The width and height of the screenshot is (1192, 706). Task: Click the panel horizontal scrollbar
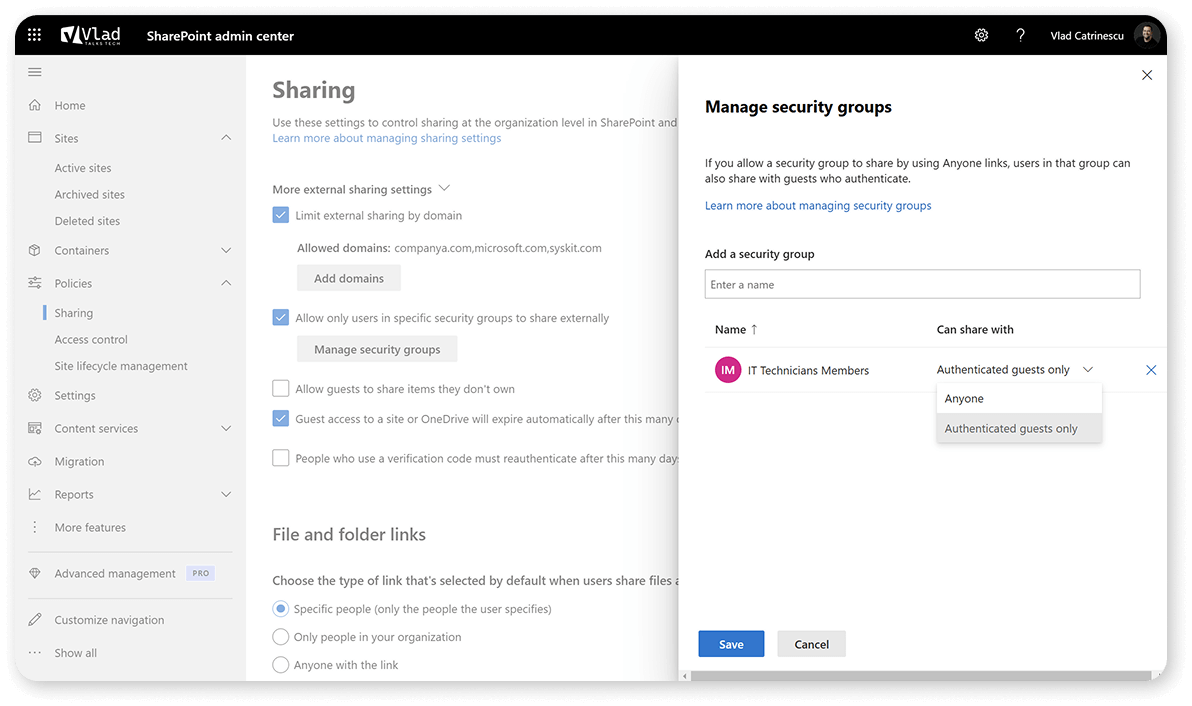click(x=921, y=676)
